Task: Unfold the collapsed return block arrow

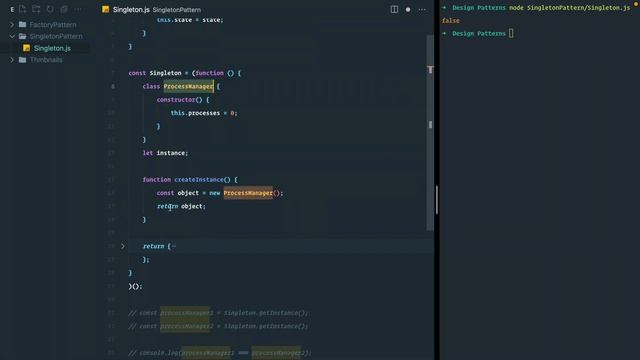Action: pyautogui.click(x=122, y=246)
